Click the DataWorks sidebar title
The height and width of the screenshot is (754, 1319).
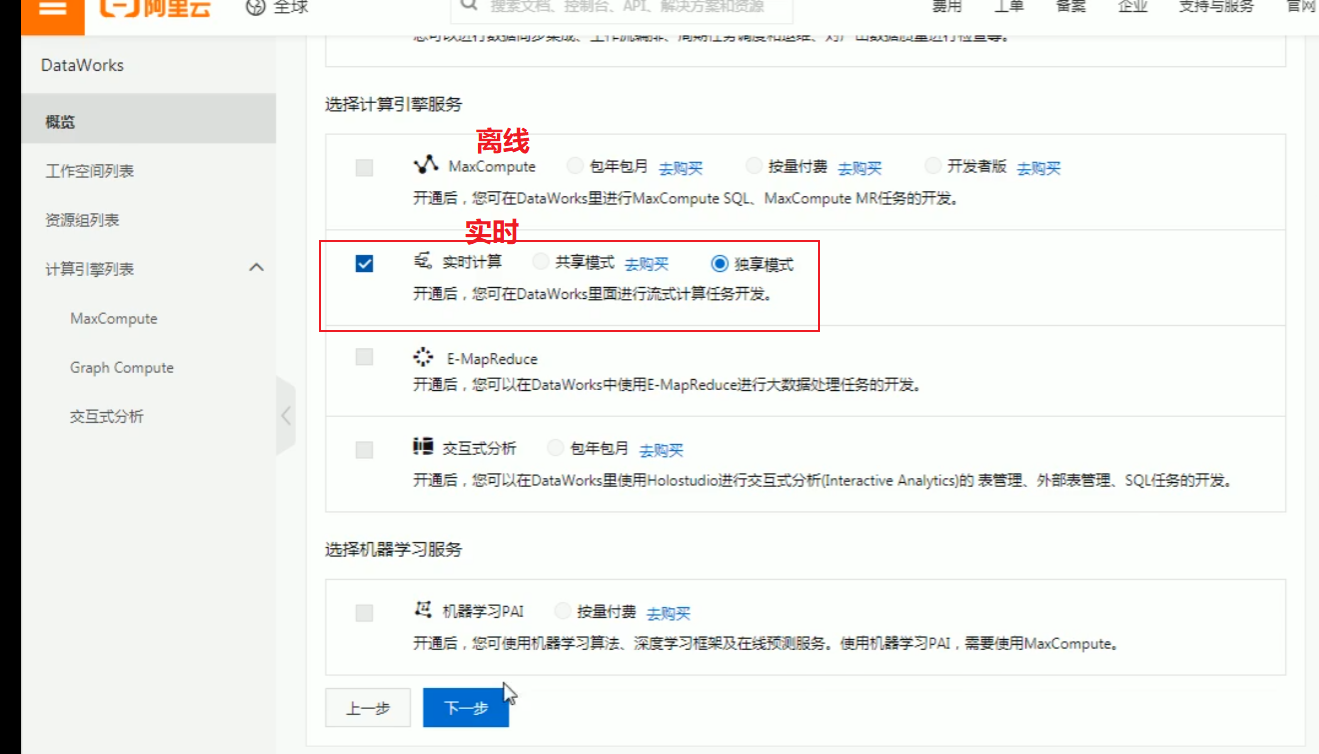[x=82, y=65]
